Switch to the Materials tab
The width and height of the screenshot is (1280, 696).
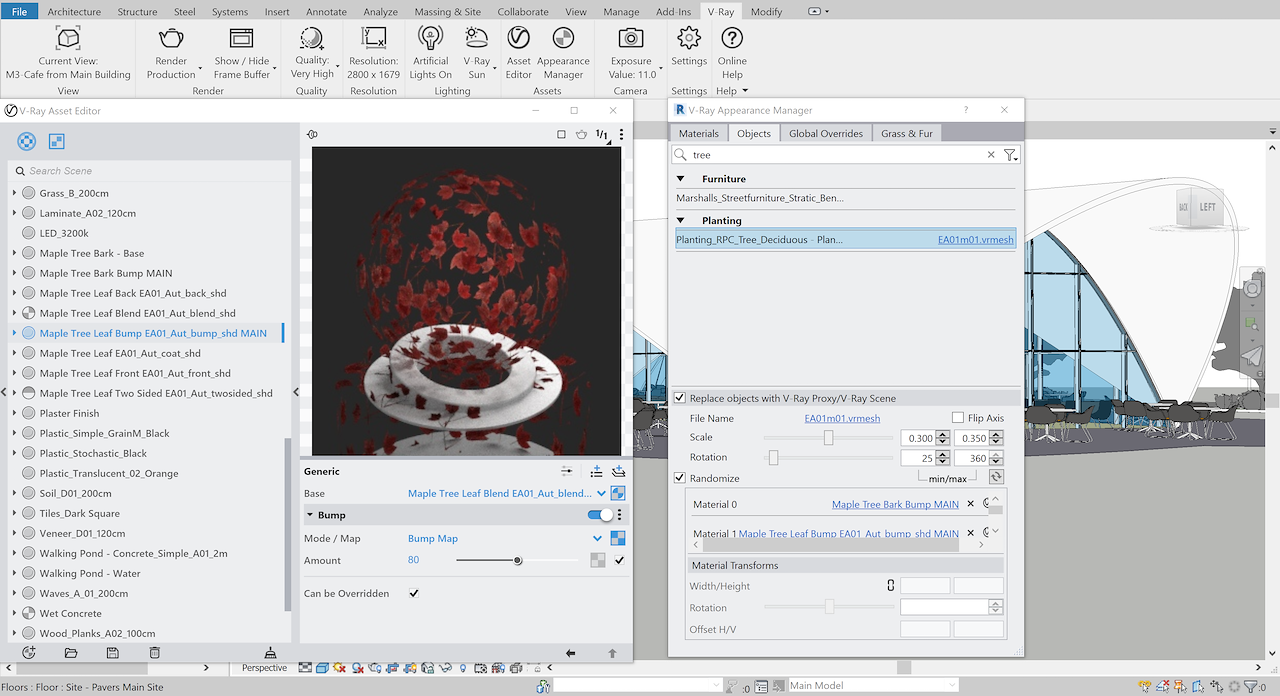[698, 133]
